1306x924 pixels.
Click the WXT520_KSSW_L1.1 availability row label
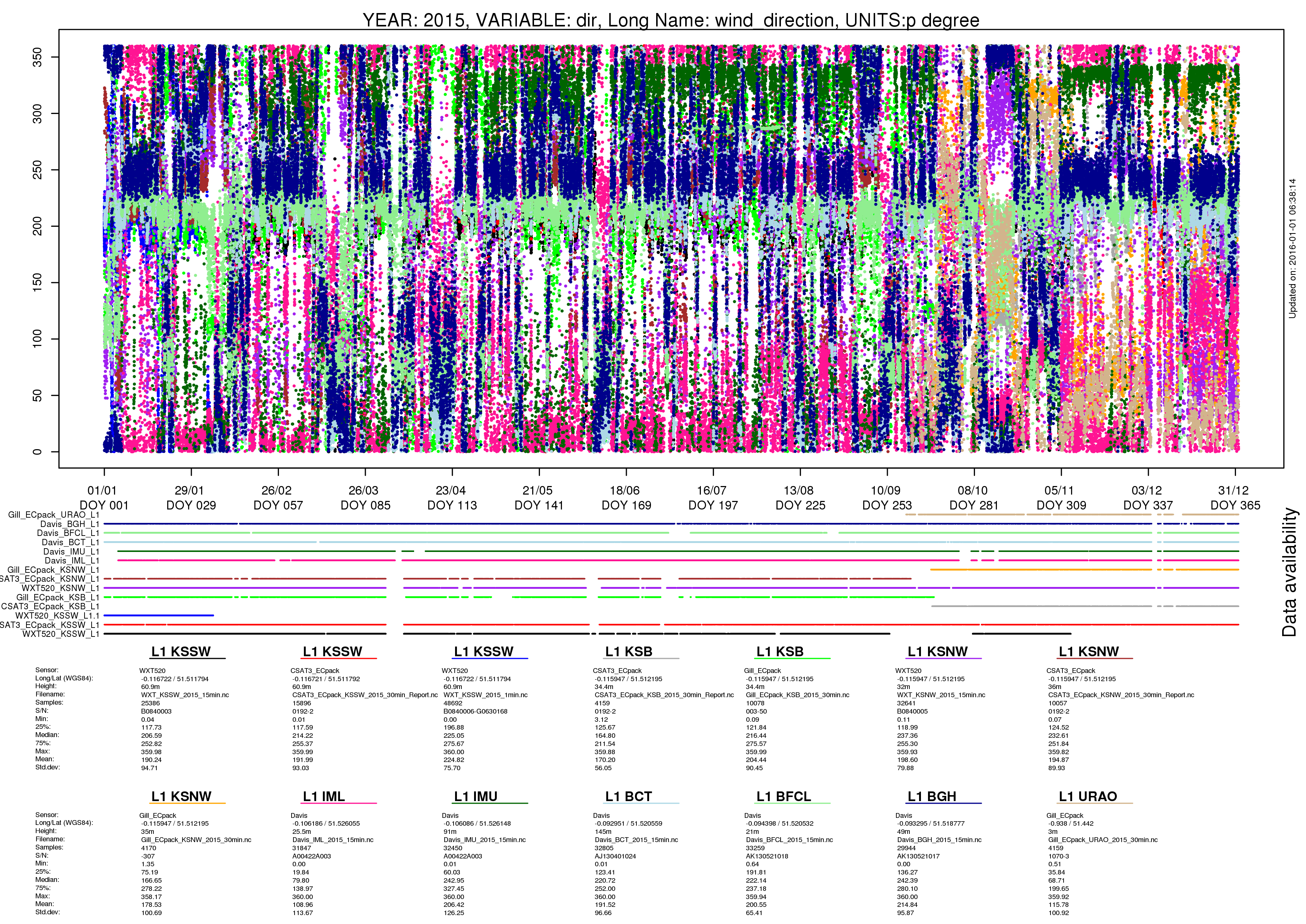(57, 616)
